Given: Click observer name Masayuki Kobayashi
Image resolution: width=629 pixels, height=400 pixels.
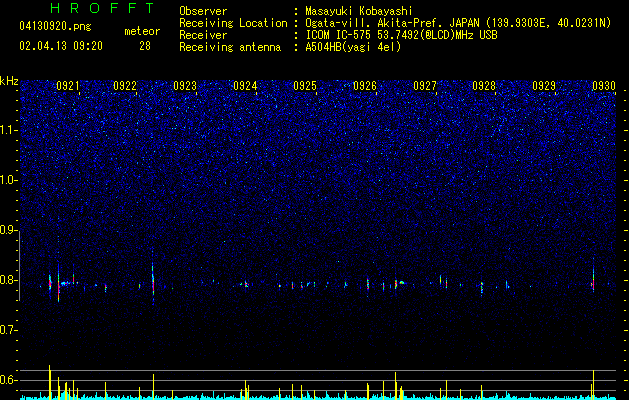Looking at the screenshot, I should pyautogui.click(x=359, y=11).
